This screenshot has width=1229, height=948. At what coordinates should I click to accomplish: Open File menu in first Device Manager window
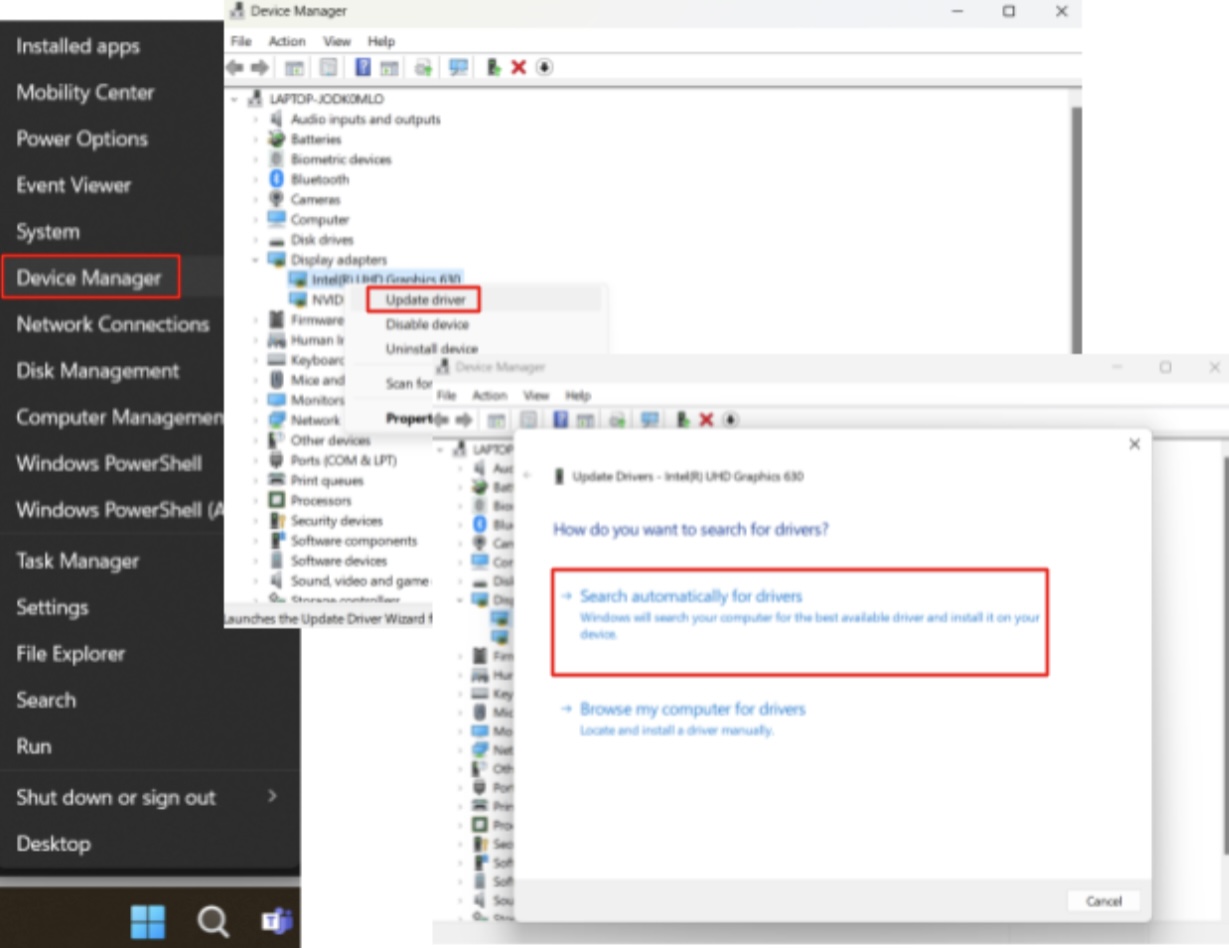(241, 41)
